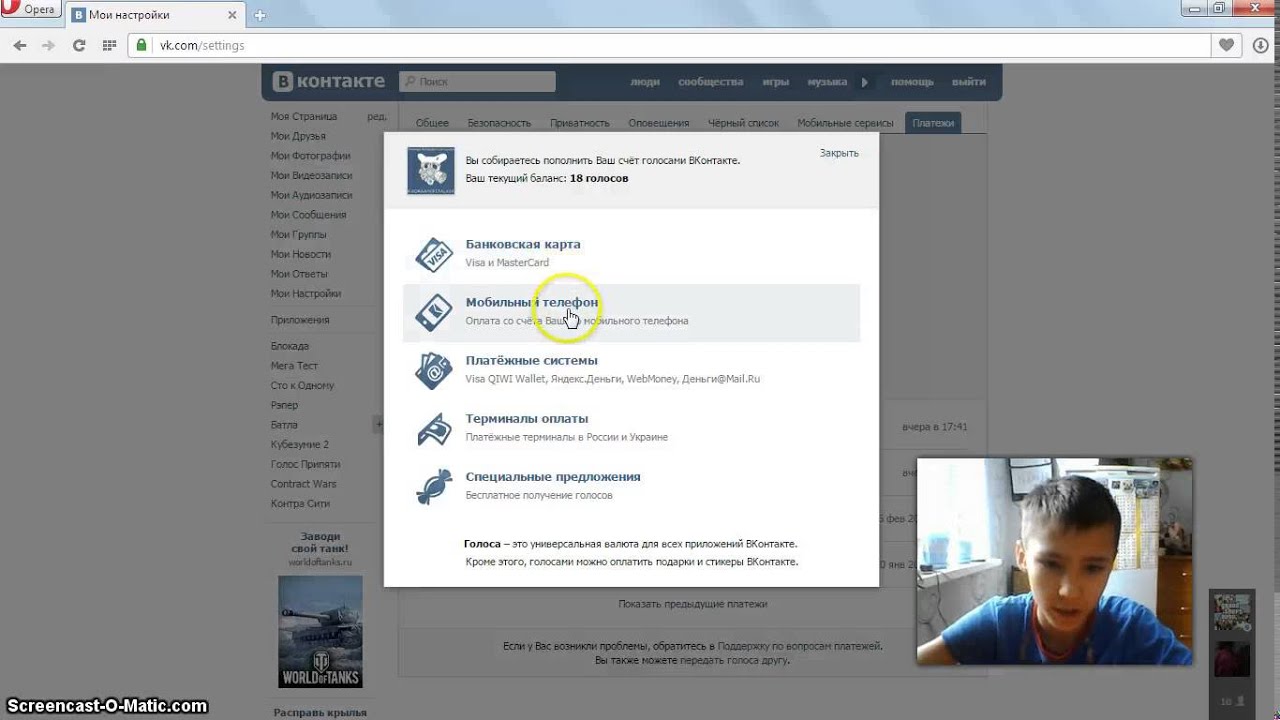Click the green padlock security icon
The height and width of the screenshot is (720, 1280).
tap(141, 45)
